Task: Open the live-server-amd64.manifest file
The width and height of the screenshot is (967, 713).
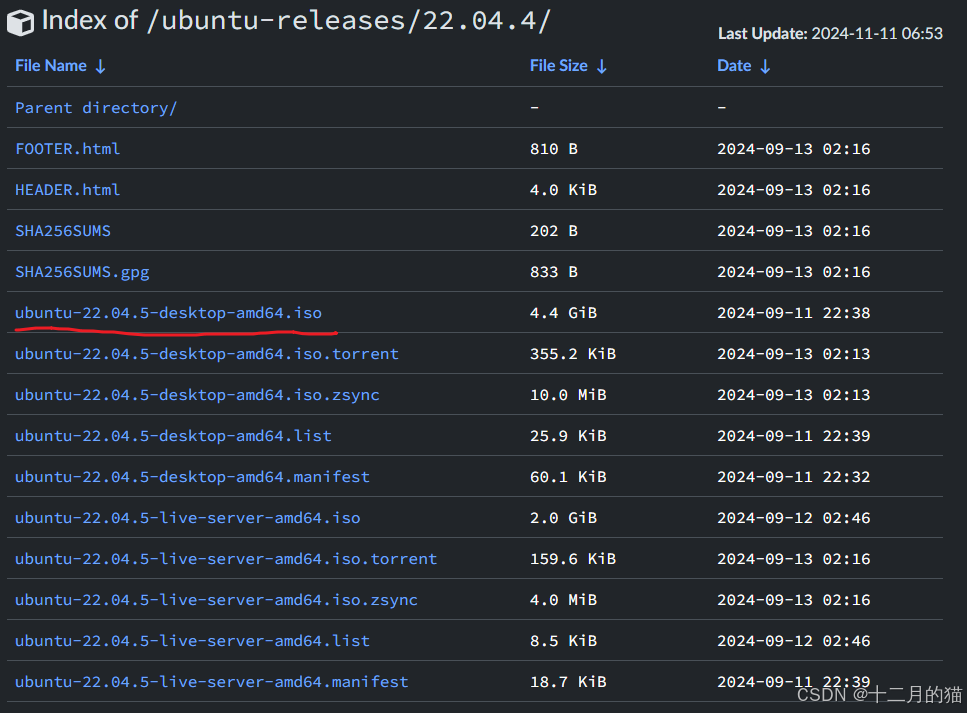Action: point(212,682)
